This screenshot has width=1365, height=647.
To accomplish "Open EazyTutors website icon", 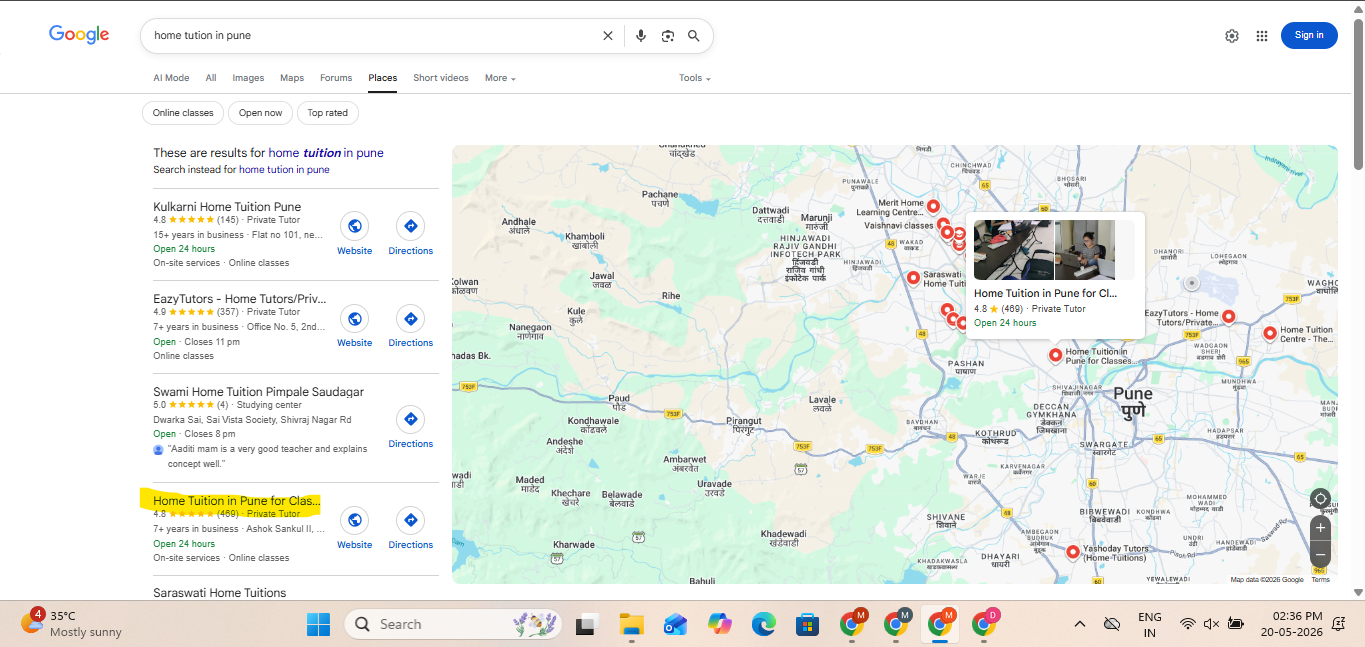I will tap(354, 318).
